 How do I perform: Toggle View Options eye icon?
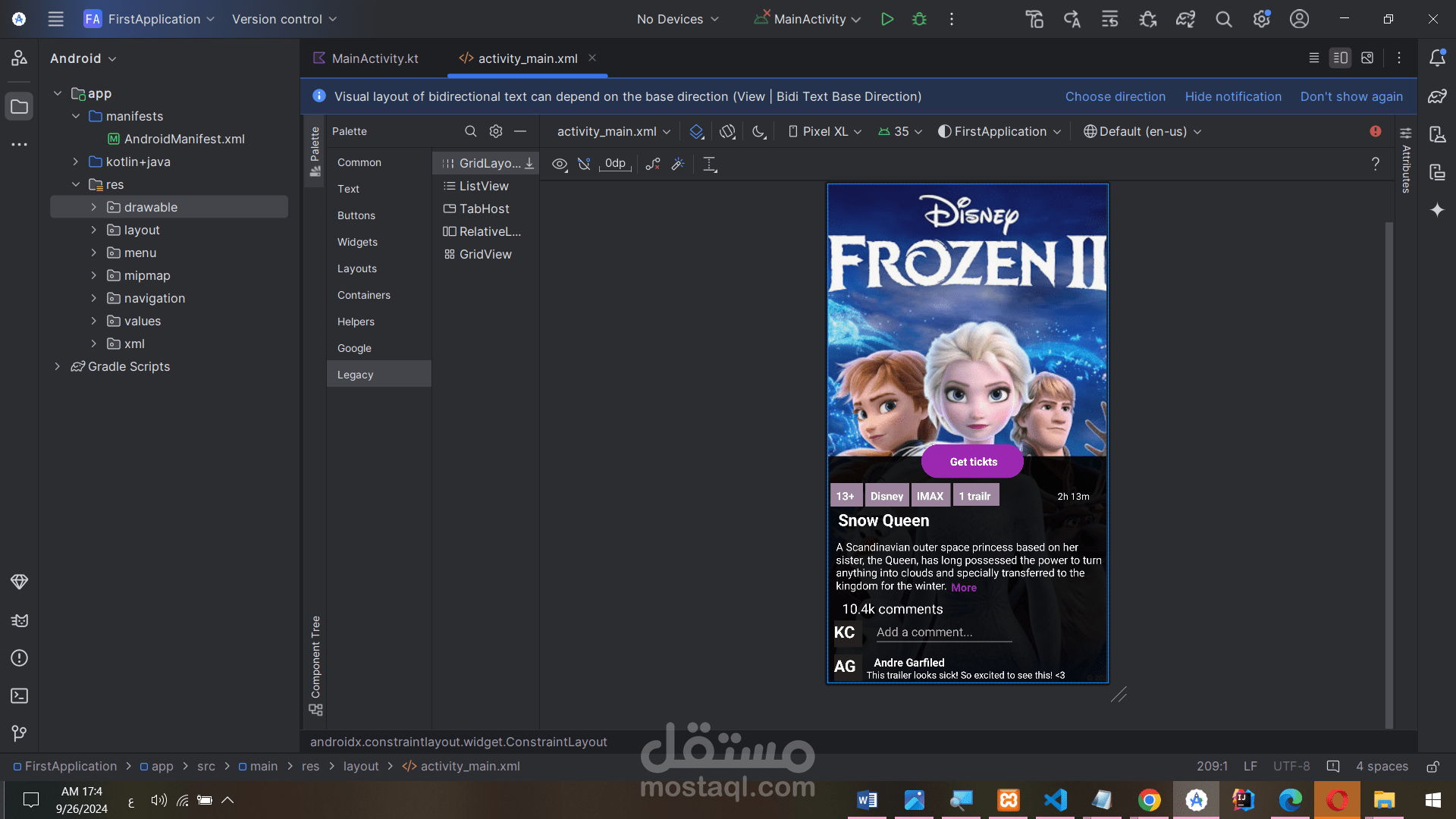click(560, 164)
